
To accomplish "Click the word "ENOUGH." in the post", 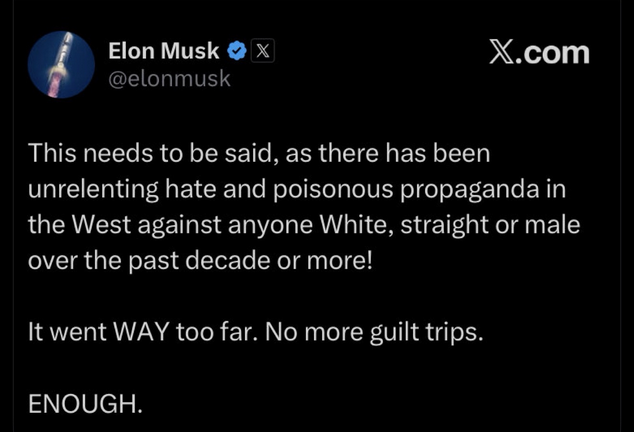I will click(x=85, y=404).
